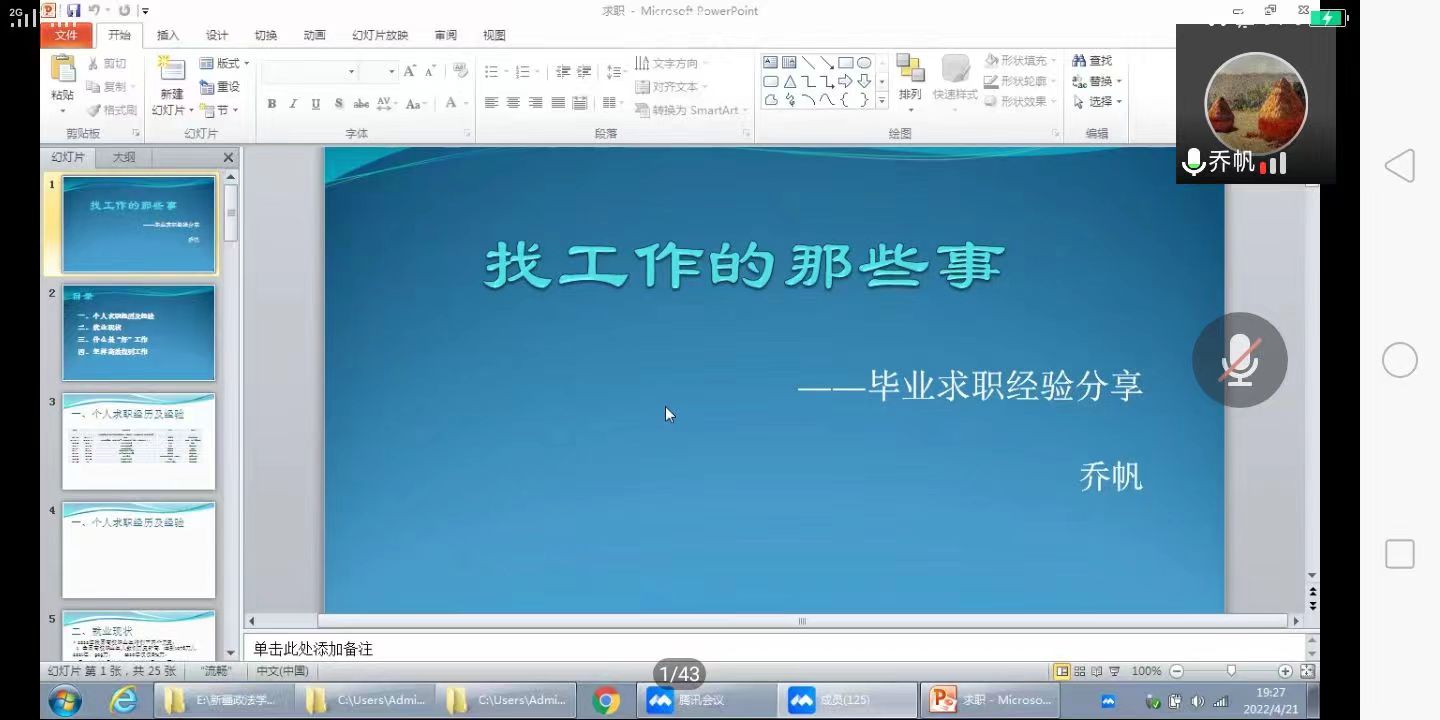Toggle Italic text formatting

point(293,104)
